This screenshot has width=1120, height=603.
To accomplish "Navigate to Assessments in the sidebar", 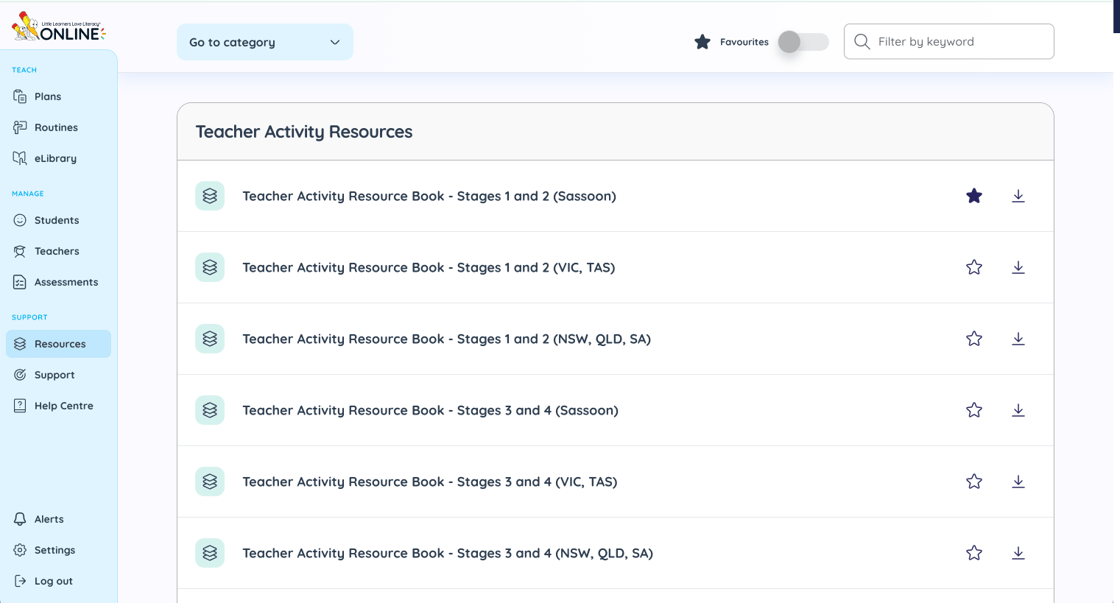I will pos(65,282).
